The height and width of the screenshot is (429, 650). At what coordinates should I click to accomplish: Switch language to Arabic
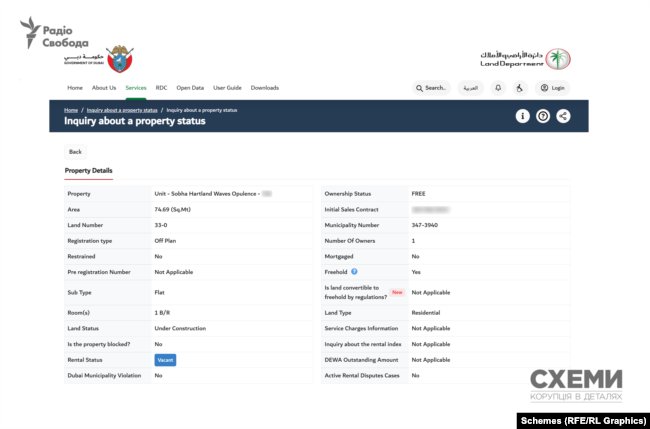470,88
